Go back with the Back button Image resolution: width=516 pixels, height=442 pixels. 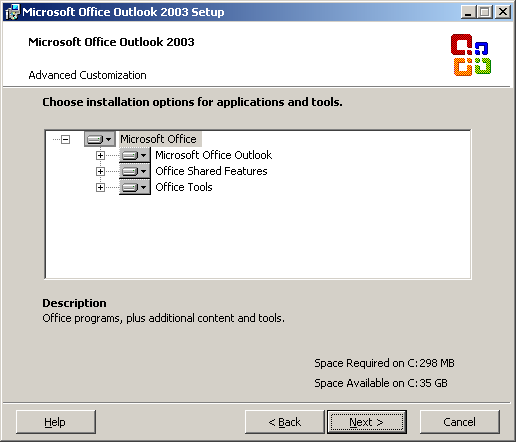(x=284, y=422)
